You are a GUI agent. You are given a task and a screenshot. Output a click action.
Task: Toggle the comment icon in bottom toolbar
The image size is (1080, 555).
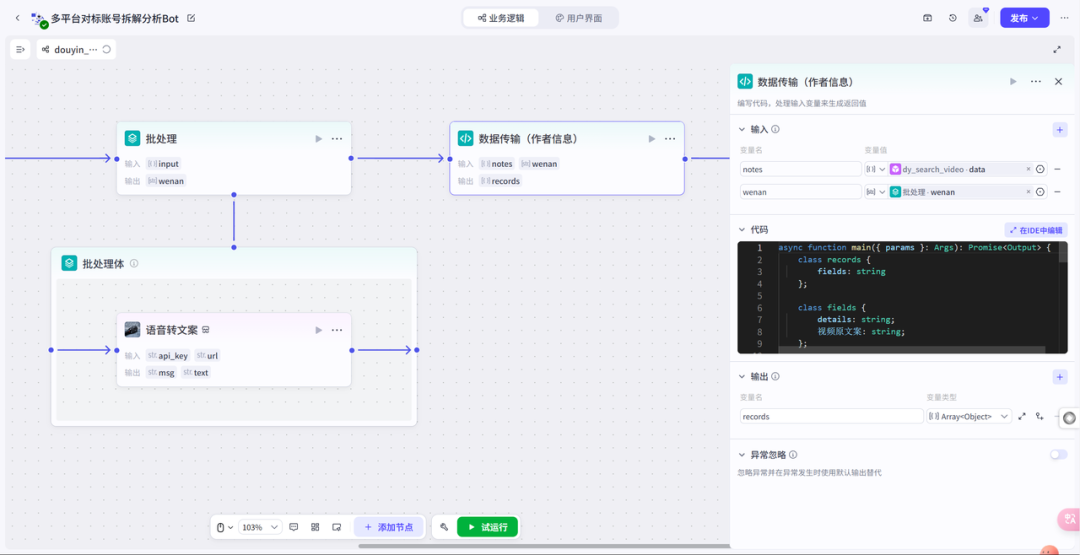coord(294,527)
